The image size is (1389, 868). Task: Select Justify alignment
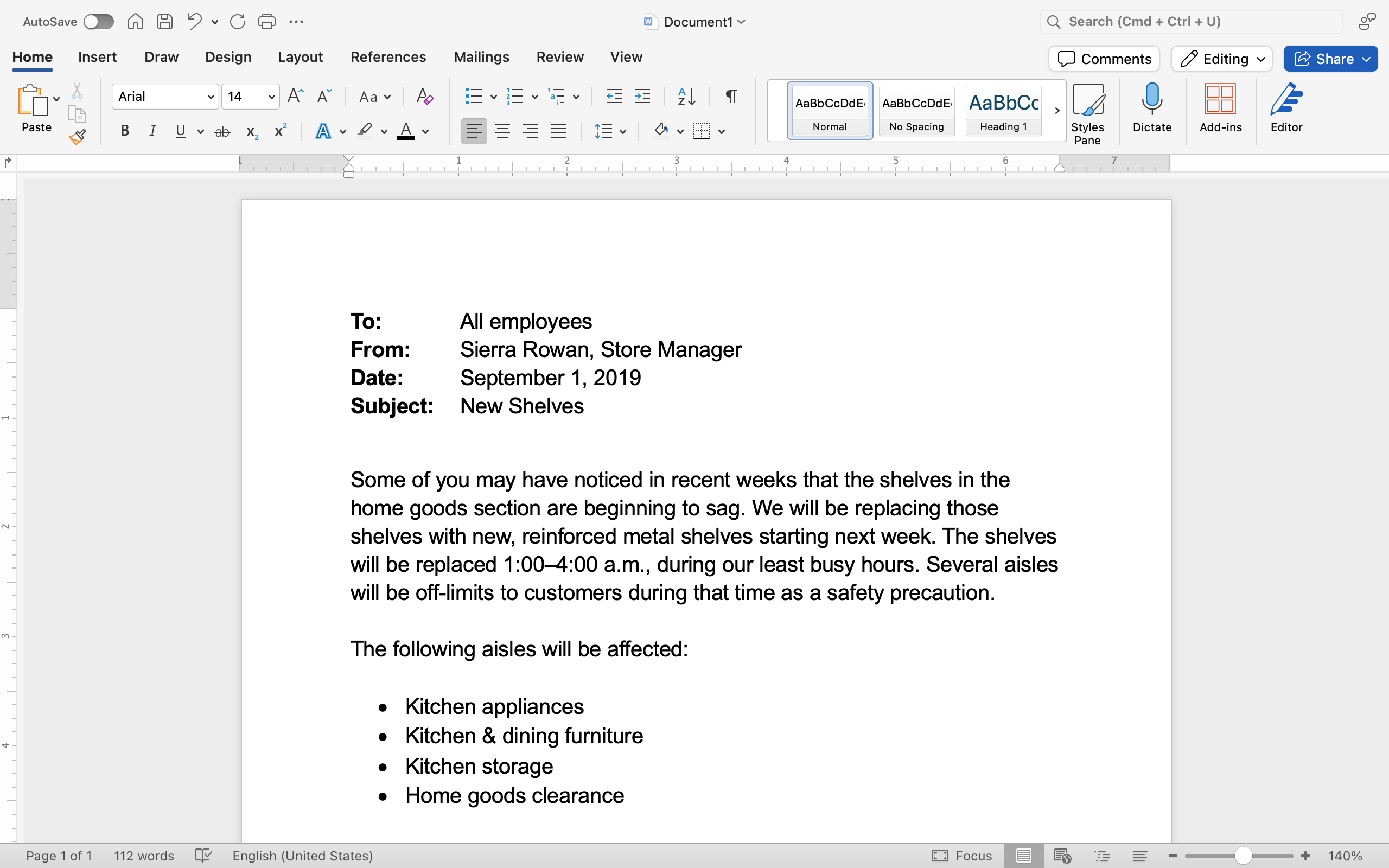[x=558, y=131]
